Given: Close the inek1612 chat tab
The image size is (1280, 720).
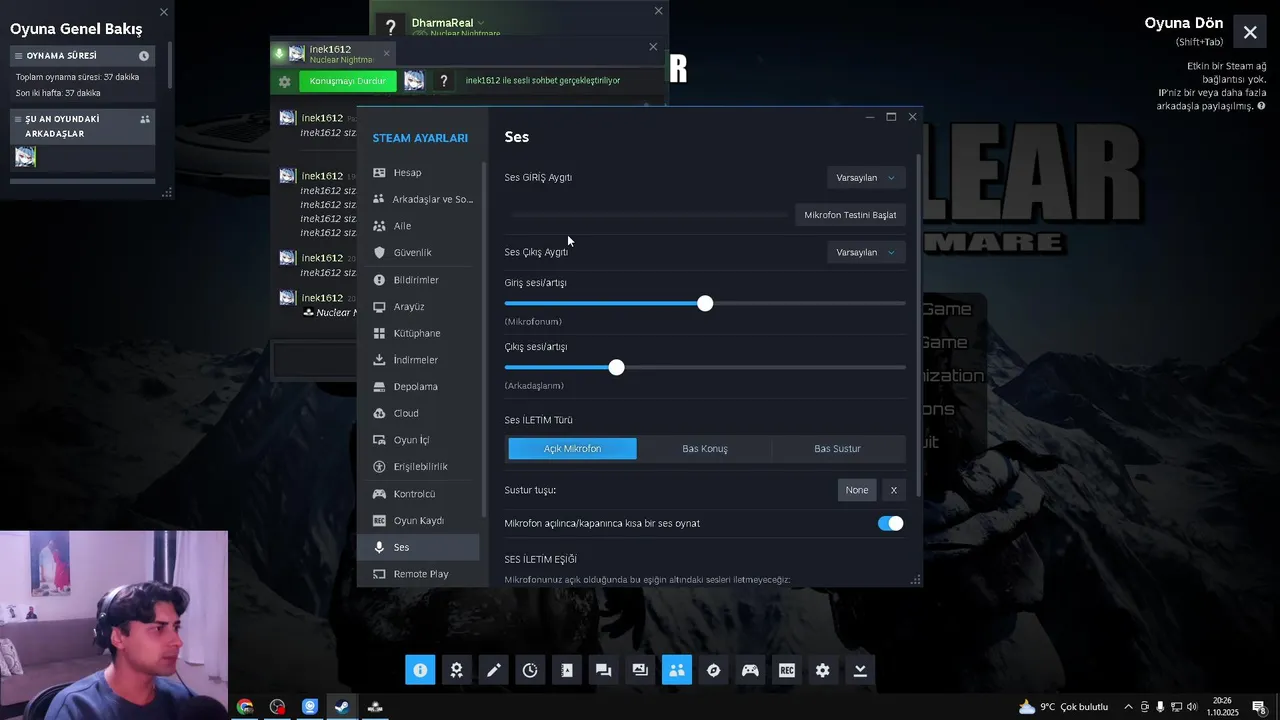Looking at the screenshot, I should 387,53.
